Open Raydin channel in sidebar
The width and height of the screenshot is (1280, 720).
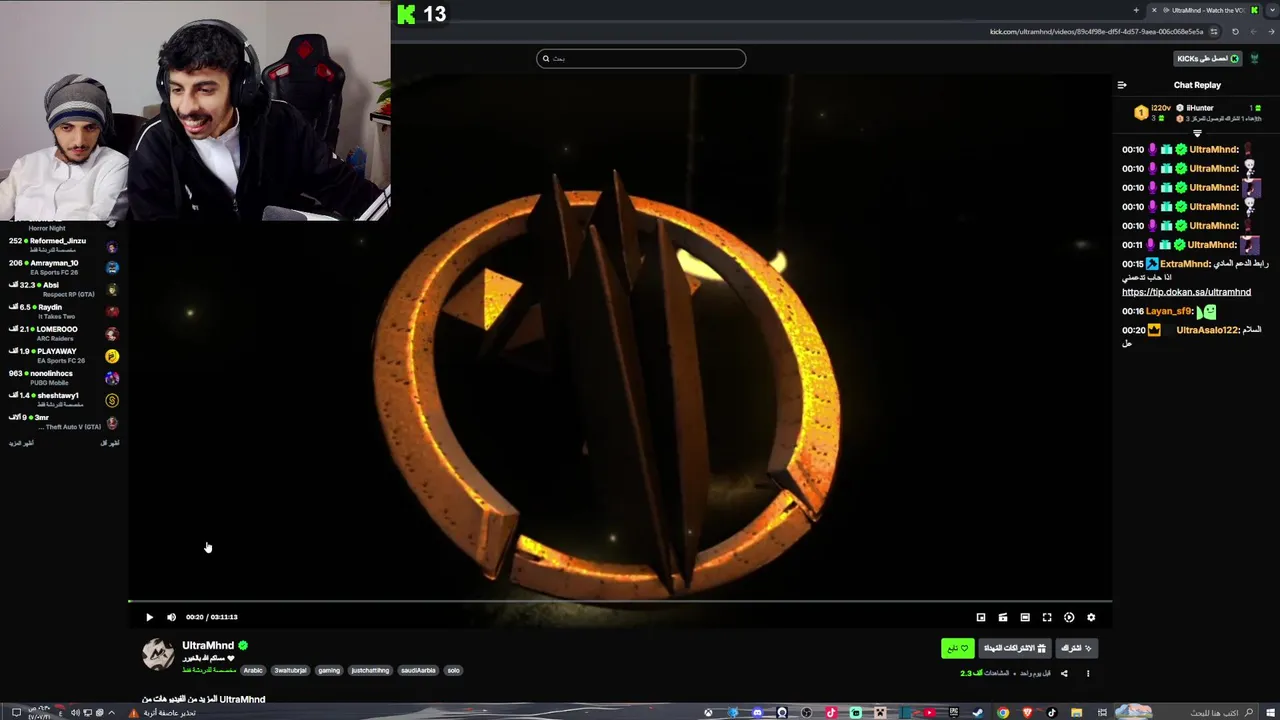(64, 311)
